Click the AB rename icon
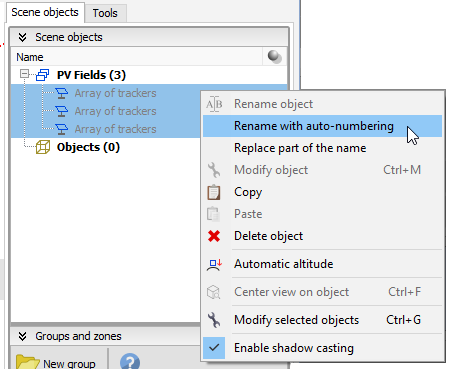The width and height of the screenshot is (449, 369). point(214,104)
